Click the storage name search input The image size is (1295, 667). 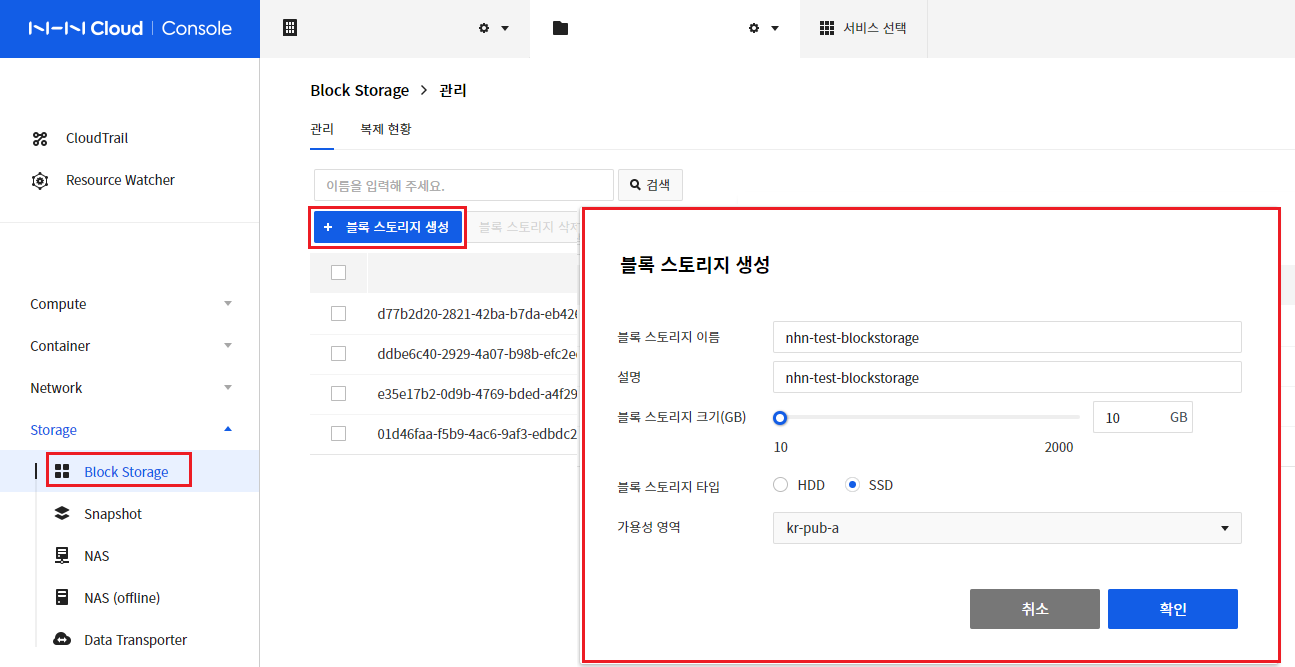click(464, 185)
